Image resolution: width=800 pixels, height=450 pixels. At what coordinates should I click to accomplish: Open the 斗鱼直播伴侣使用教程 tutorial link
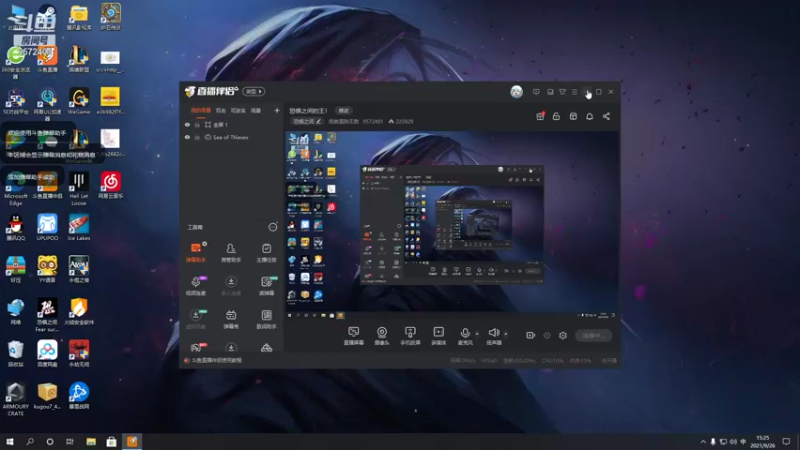(x=216, y=360)
